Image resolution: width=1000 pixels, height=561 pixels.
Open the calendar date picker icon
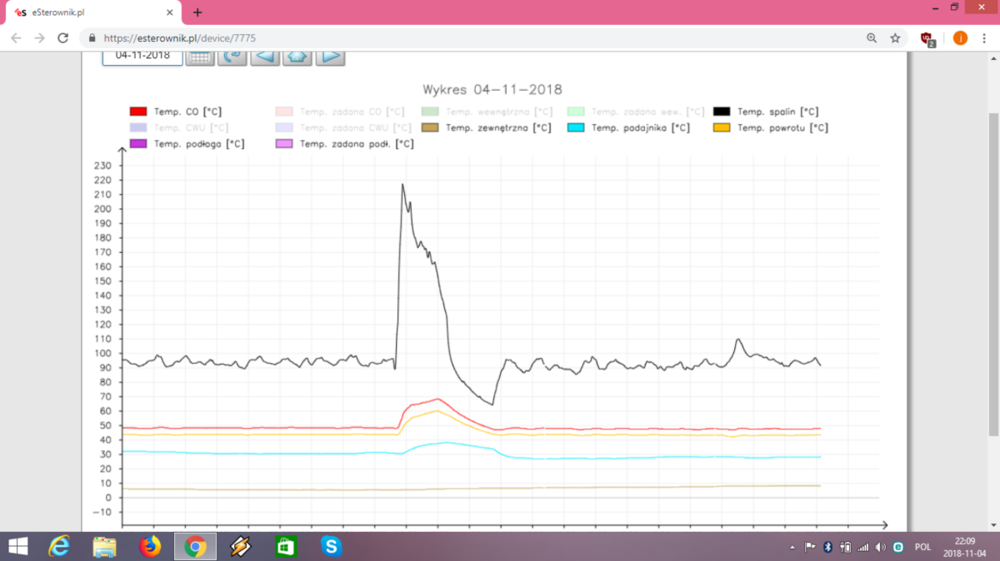200,56
